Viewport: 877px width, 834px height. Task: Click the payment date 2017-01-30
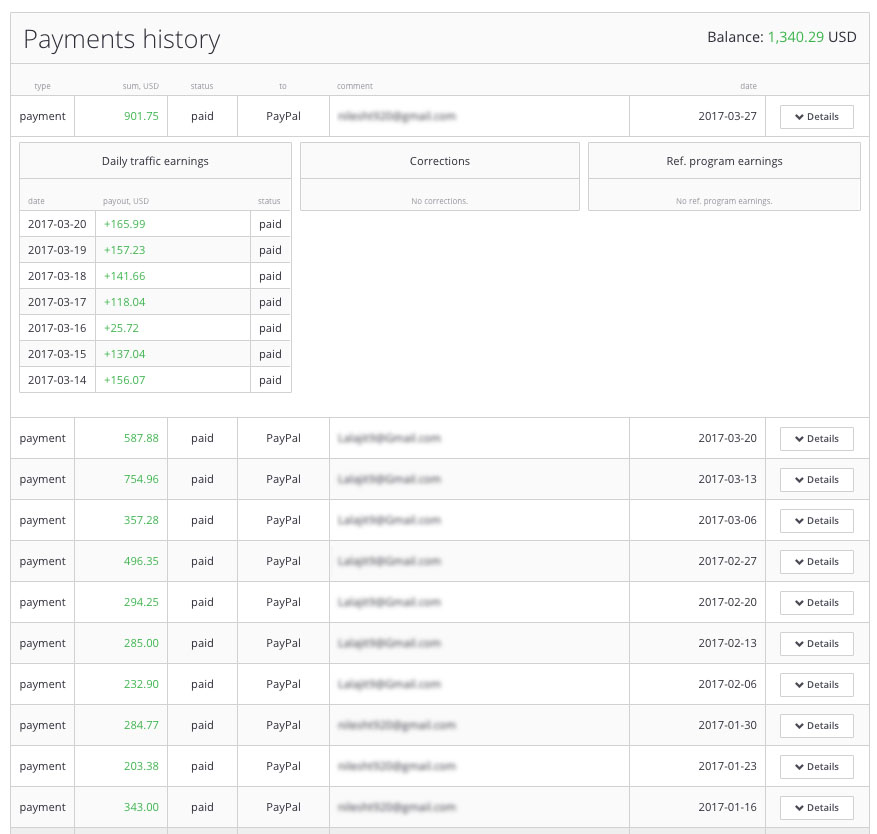tap(727, 725)
